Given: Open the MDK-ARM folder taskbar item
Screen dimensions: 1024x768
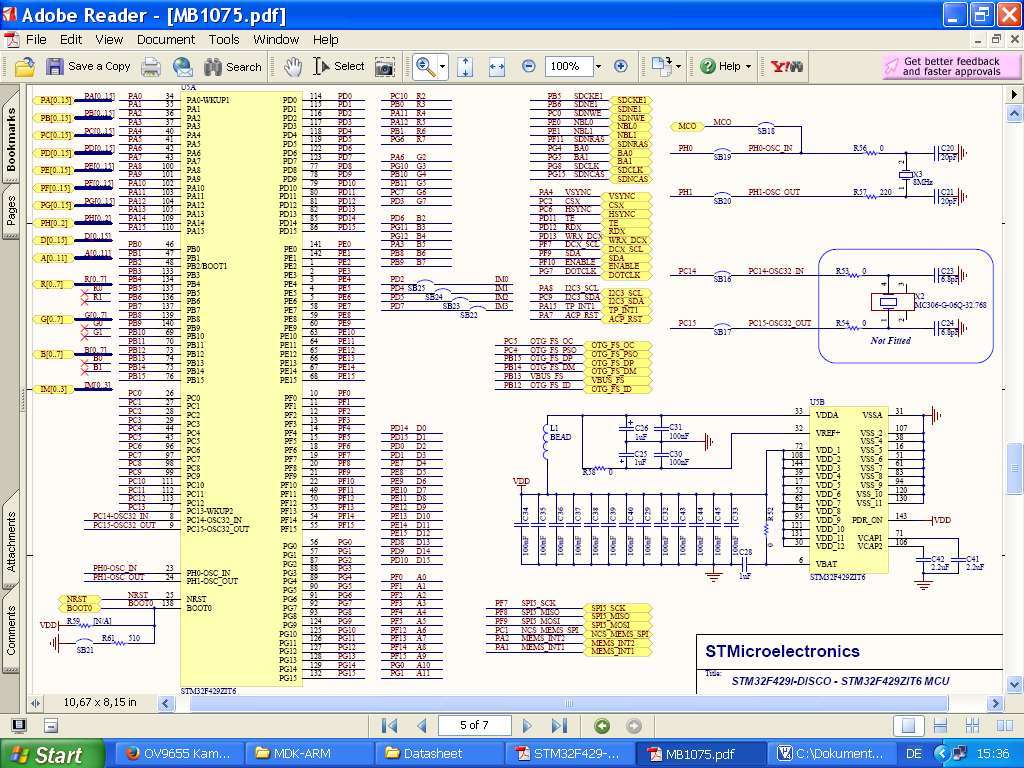Looking at the screenshot, I should coord(309,754).
